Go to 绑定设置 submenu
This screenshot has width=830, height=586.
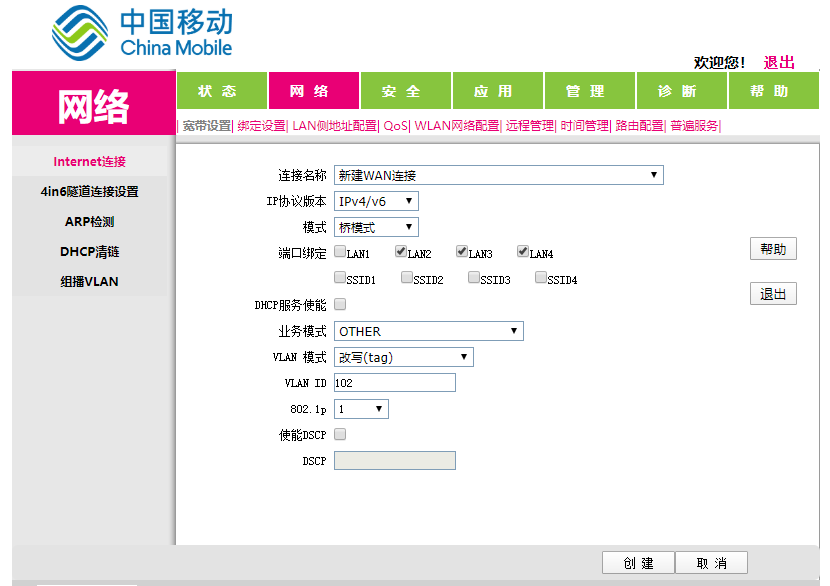(261, 126)
